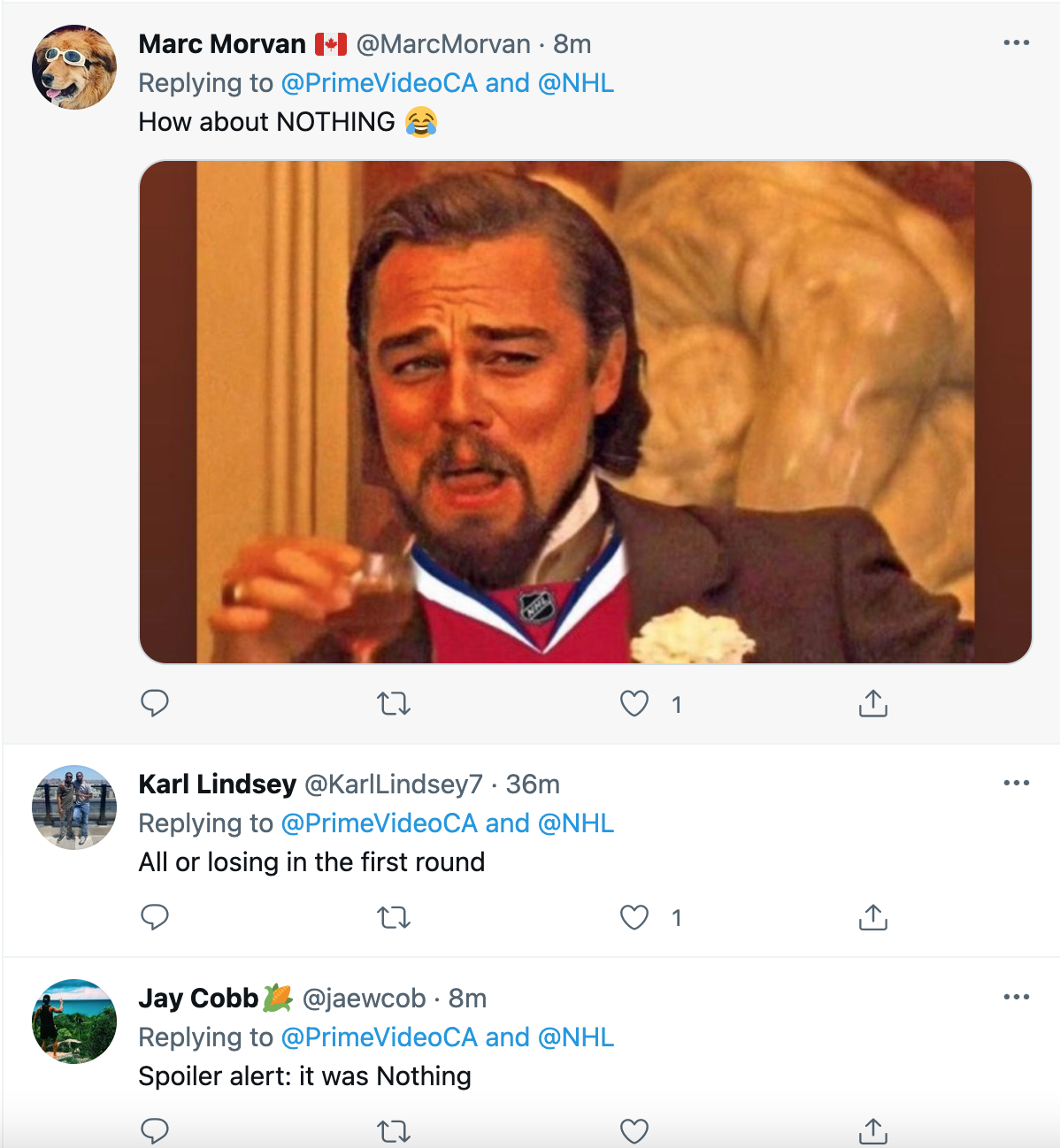The image size is (1060, 1148).
Task: Share Karl Lindsey's tweet
Action: pos(873,917)
